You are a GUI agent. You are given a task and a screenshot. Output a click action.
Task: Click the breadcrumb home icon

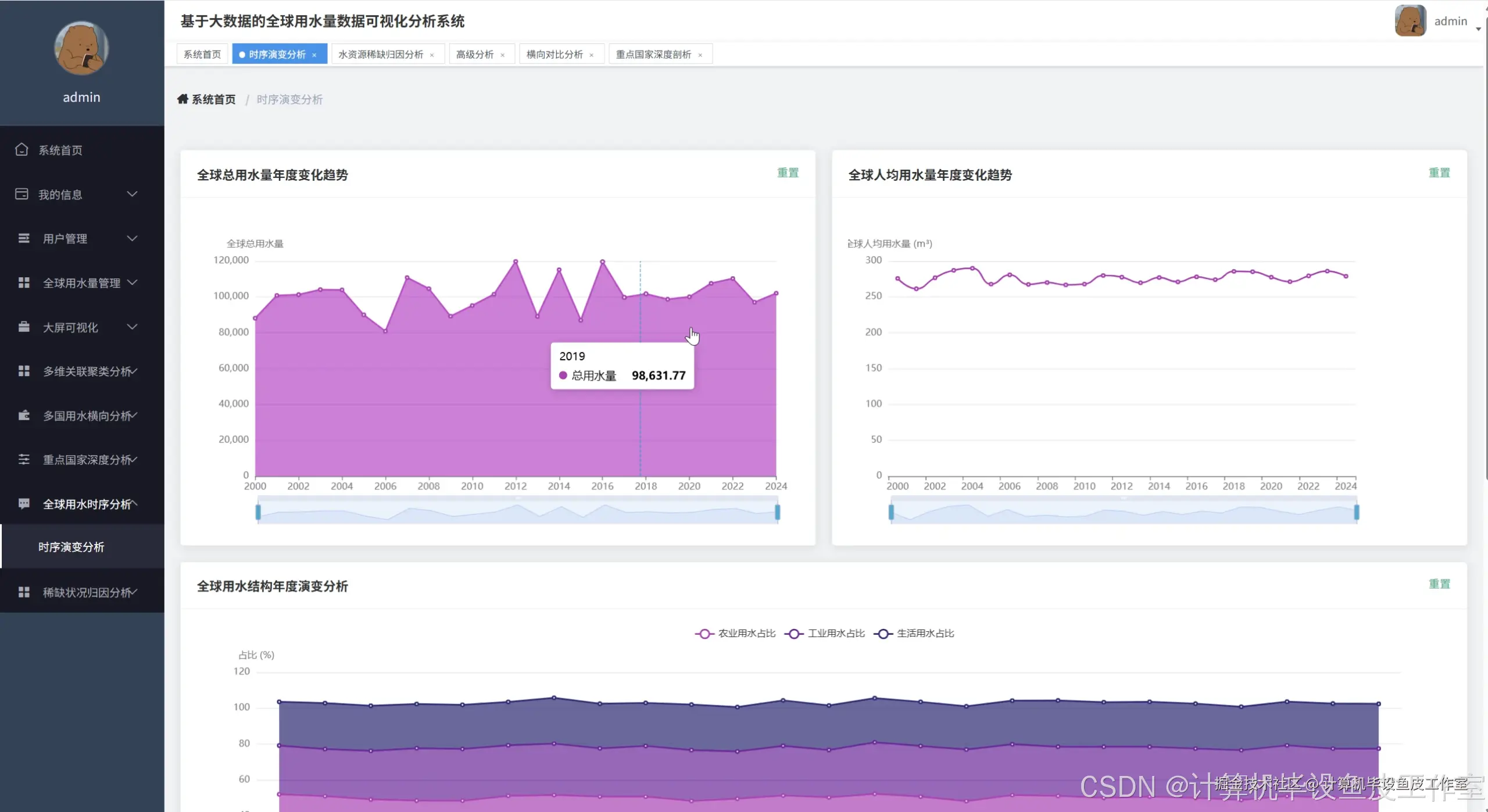point(183,99)
